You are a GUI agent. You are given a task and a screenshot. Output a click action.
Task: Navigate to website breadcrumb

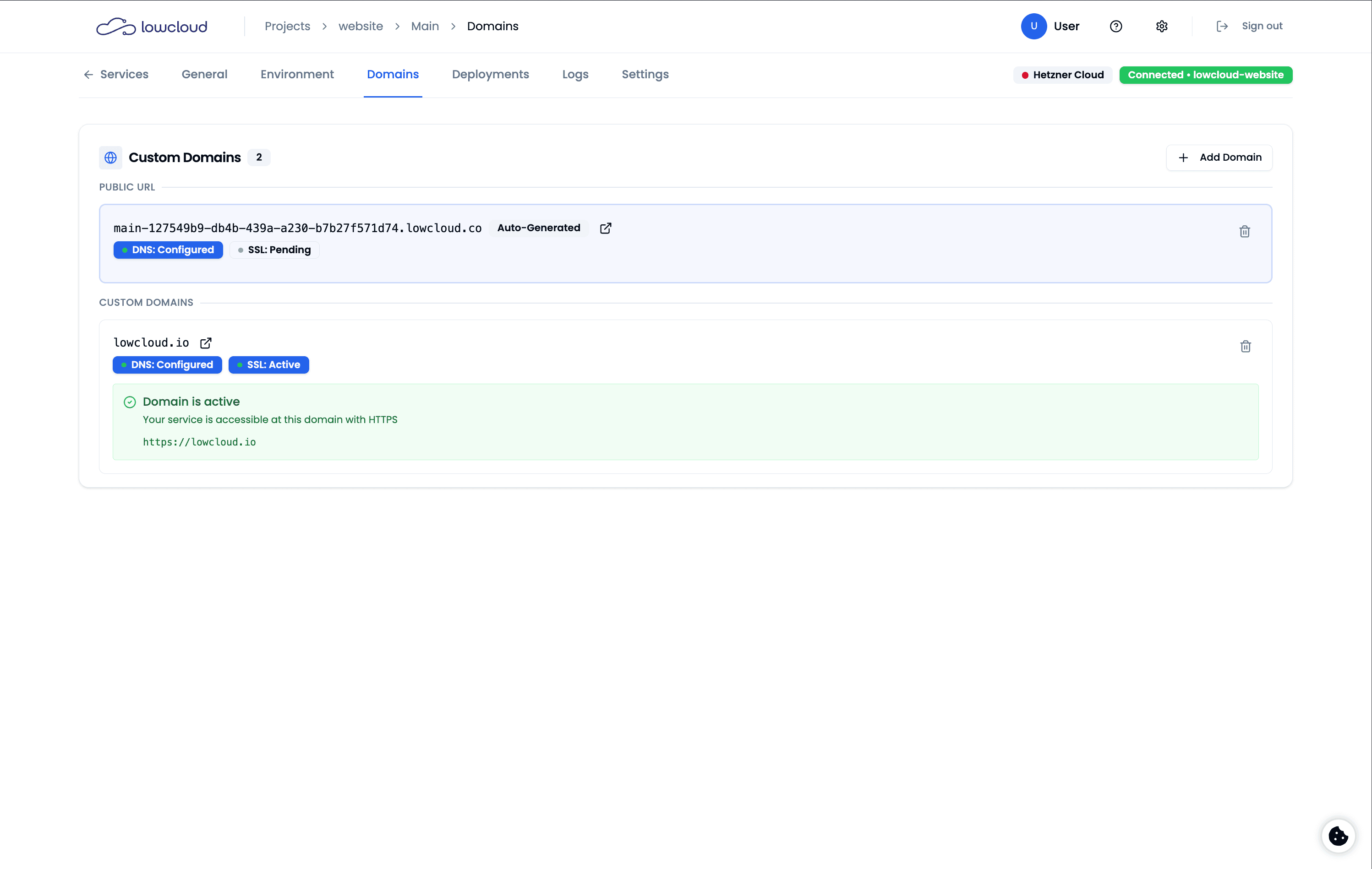coord(361,26)
